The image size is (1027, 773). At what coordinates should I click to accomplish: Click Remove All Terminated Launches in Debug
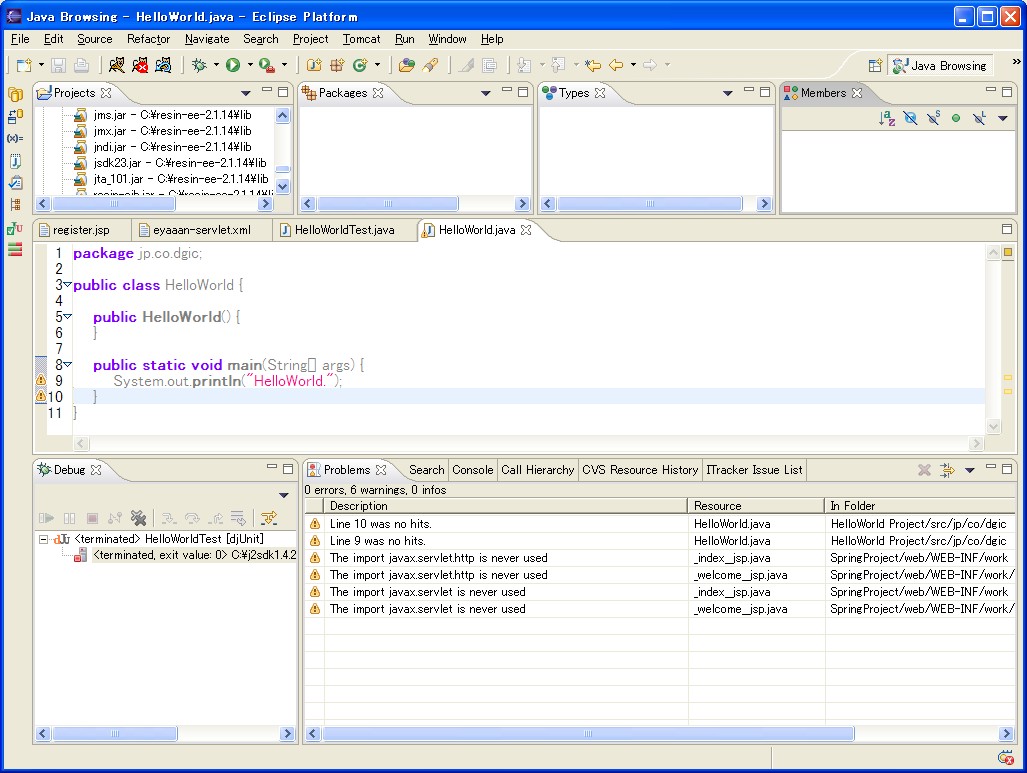click(138, 518)
